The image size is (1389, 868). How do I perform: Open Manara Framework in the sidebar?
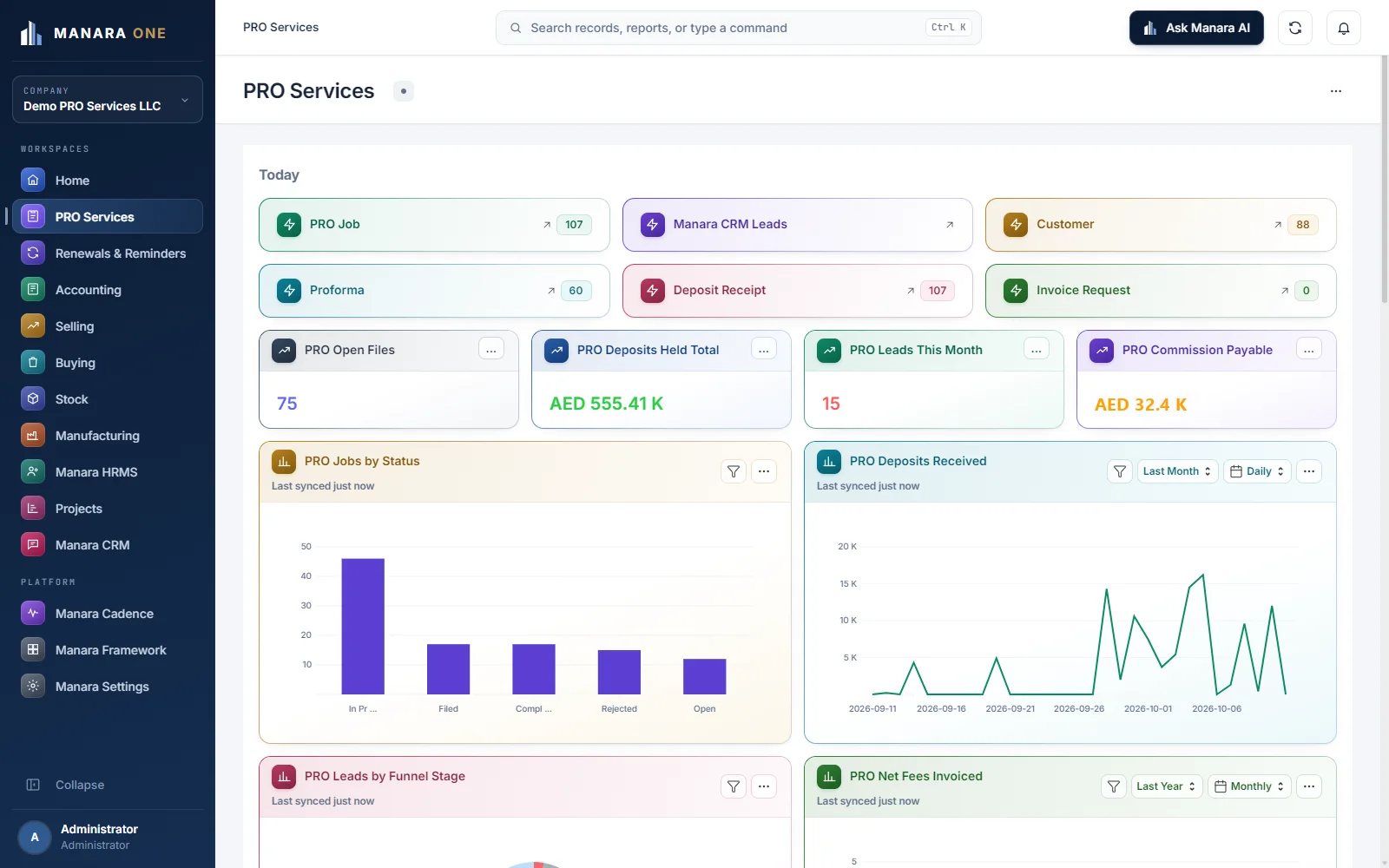(x=108, y=650)
